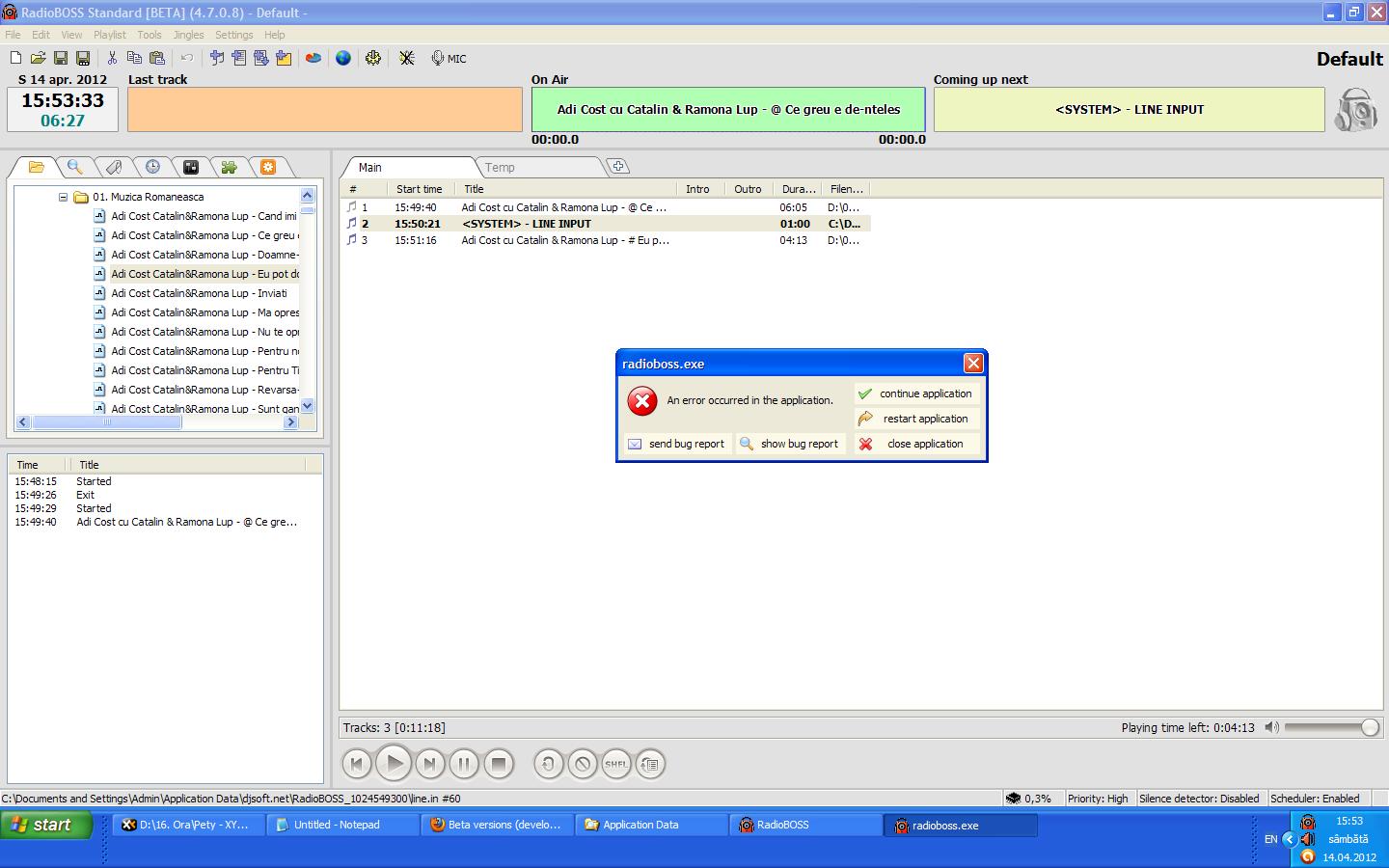Toggle the repeat track round button
This screenshot has height=868, width=1389.
(549, 764)
